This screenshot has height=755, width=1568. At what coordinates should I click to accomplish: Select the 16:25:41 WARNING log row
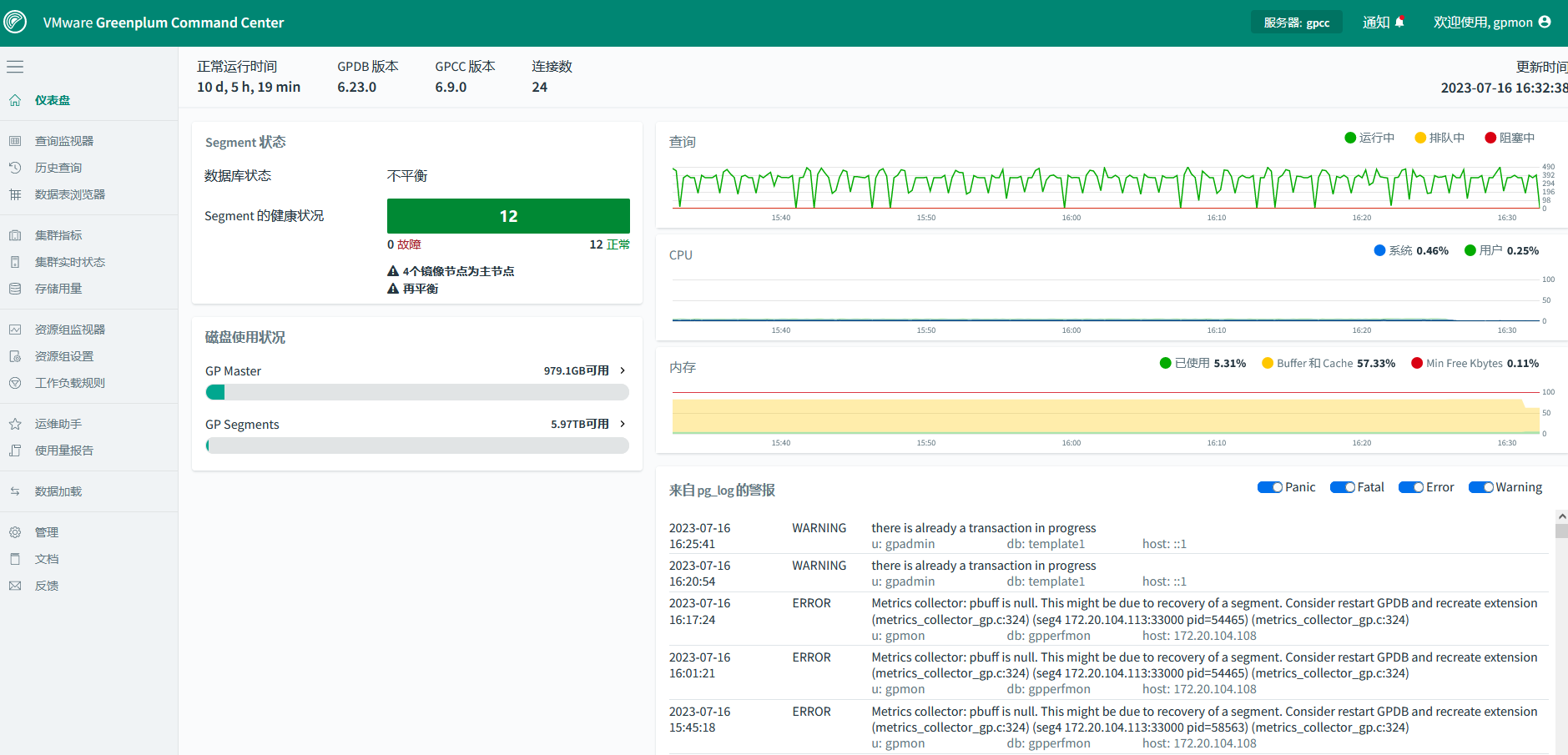tap(1108, 536)
